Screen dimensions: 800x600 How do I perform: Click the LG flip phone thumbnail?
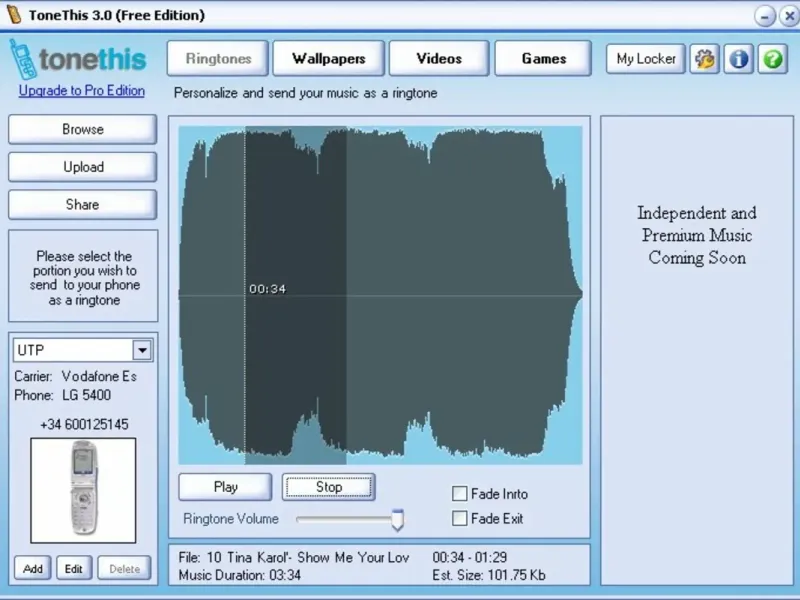(83, 490)
